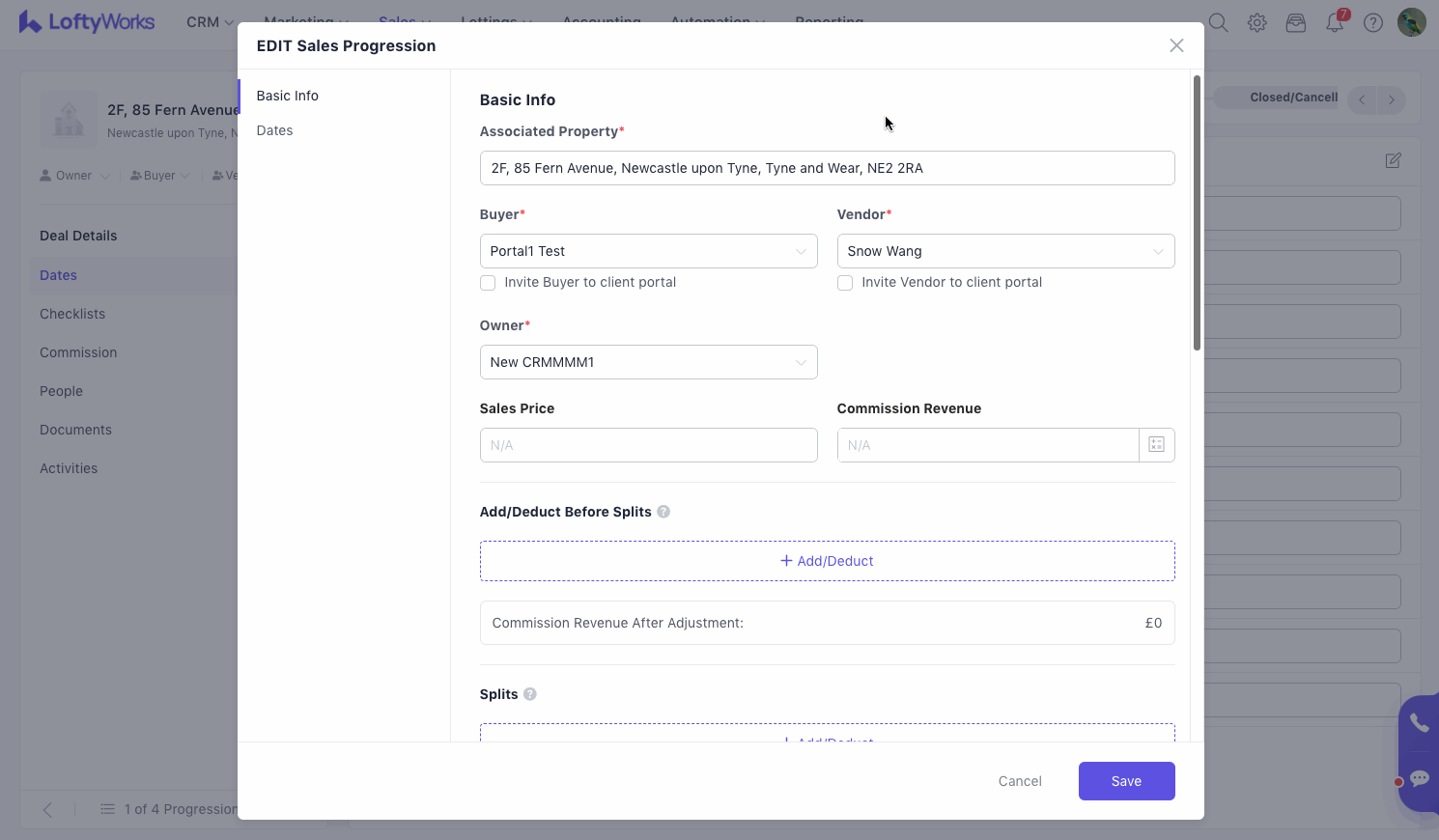
Task: Open the notifications bell icon
Action: tap(1335, 23)
